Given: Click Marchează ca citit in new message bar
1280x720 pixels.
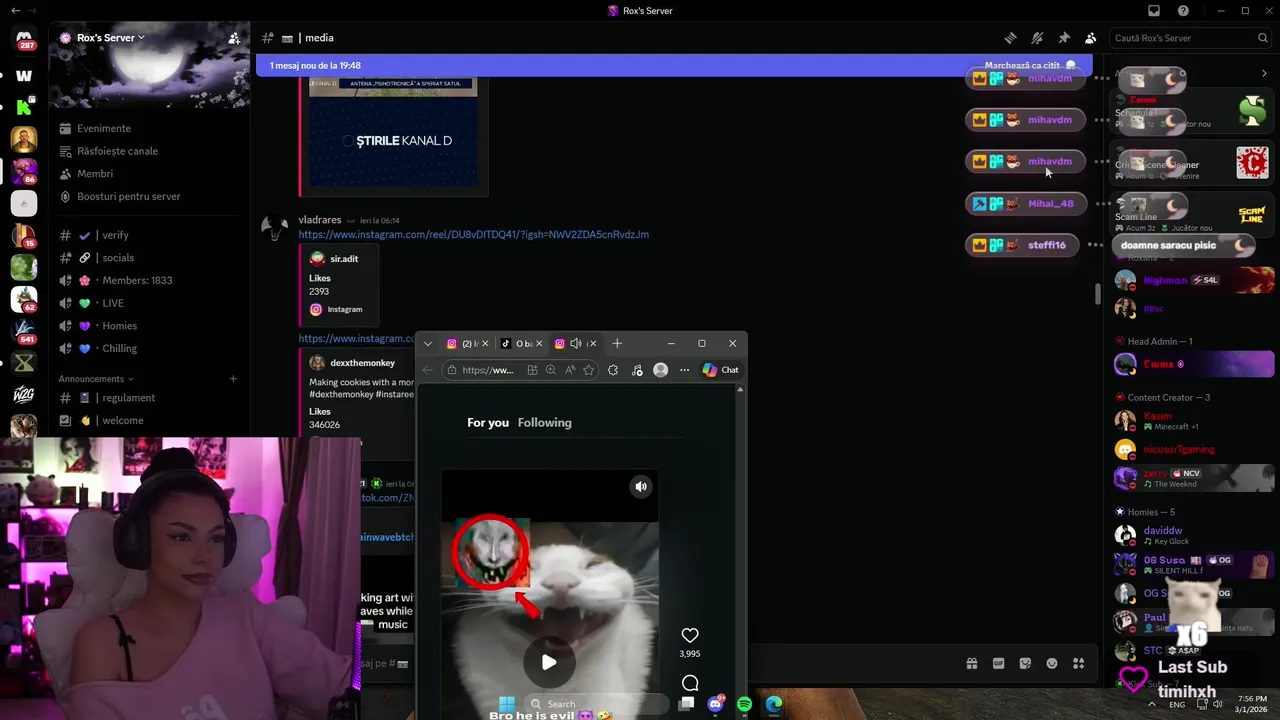Looking at the screenshot, I should tap(1029, 65).
